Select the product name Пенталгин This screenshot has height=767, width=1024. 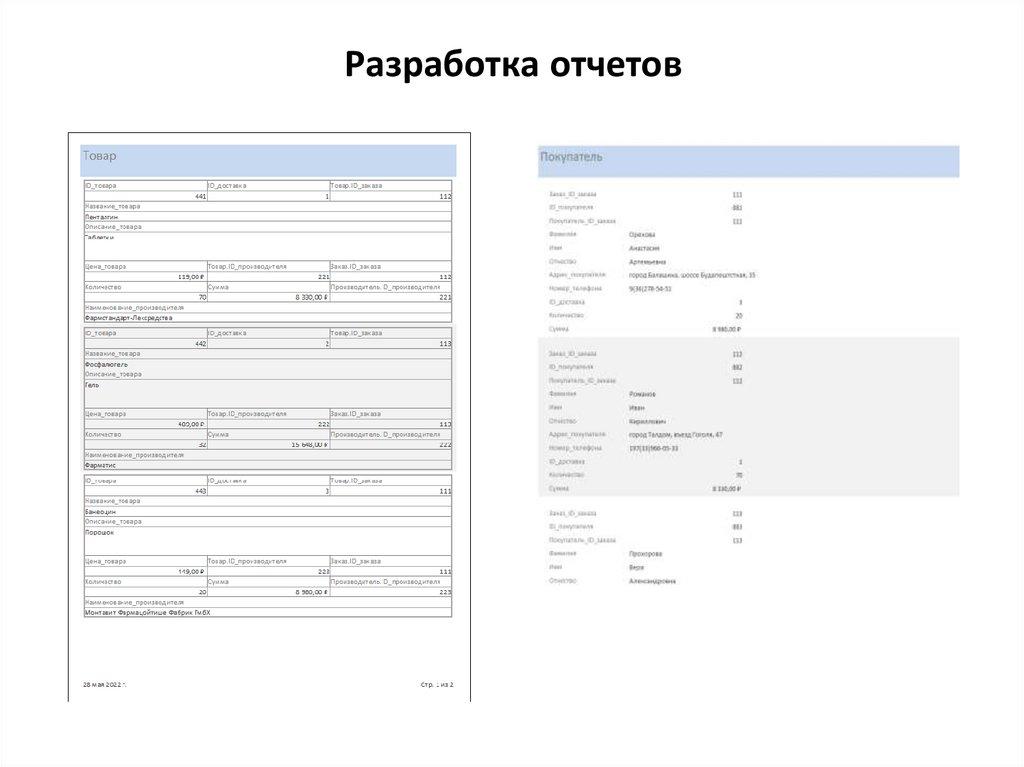(x=102, y=214)
